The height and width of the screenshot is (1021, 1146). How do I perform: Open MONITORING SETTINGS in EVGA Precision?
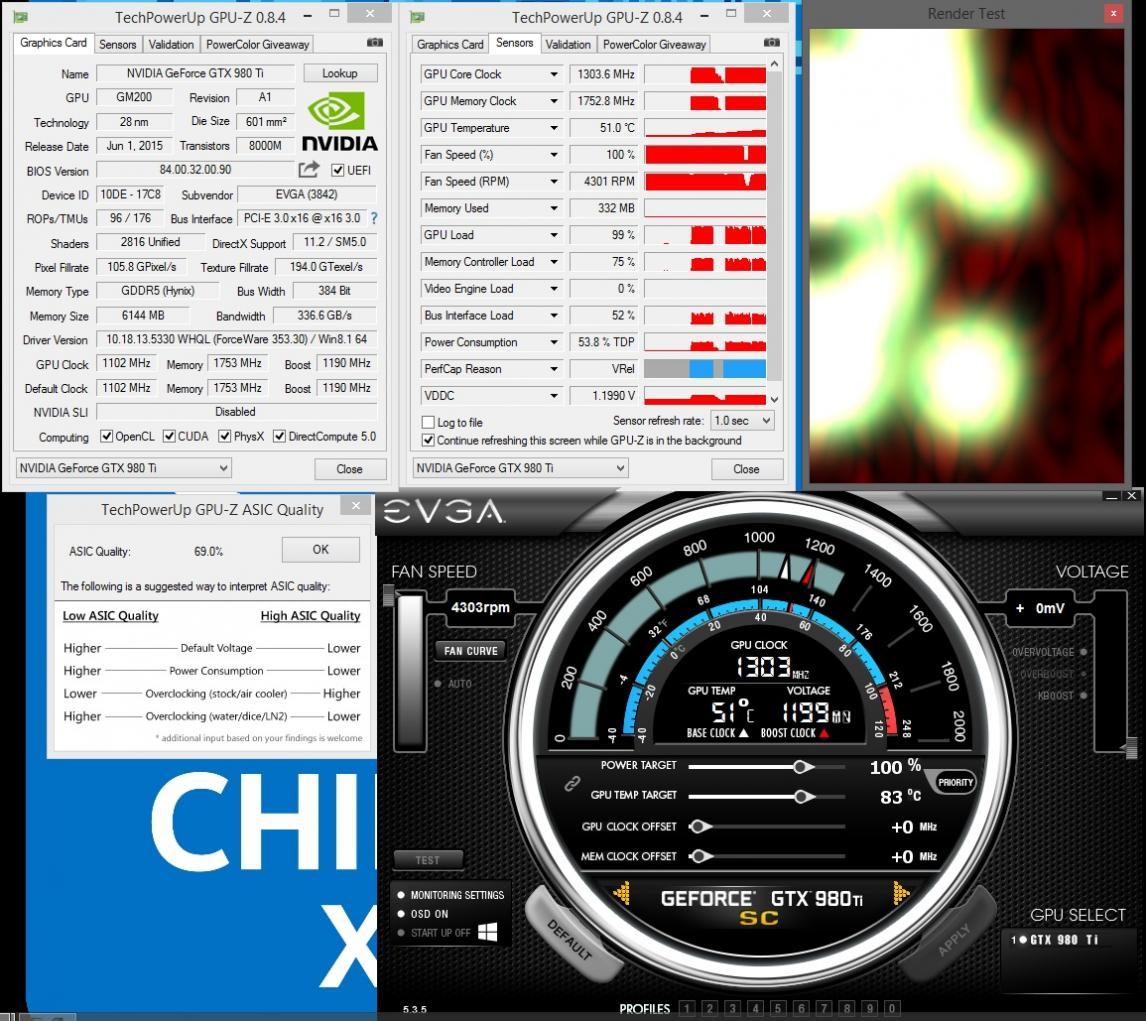[451, 895]
